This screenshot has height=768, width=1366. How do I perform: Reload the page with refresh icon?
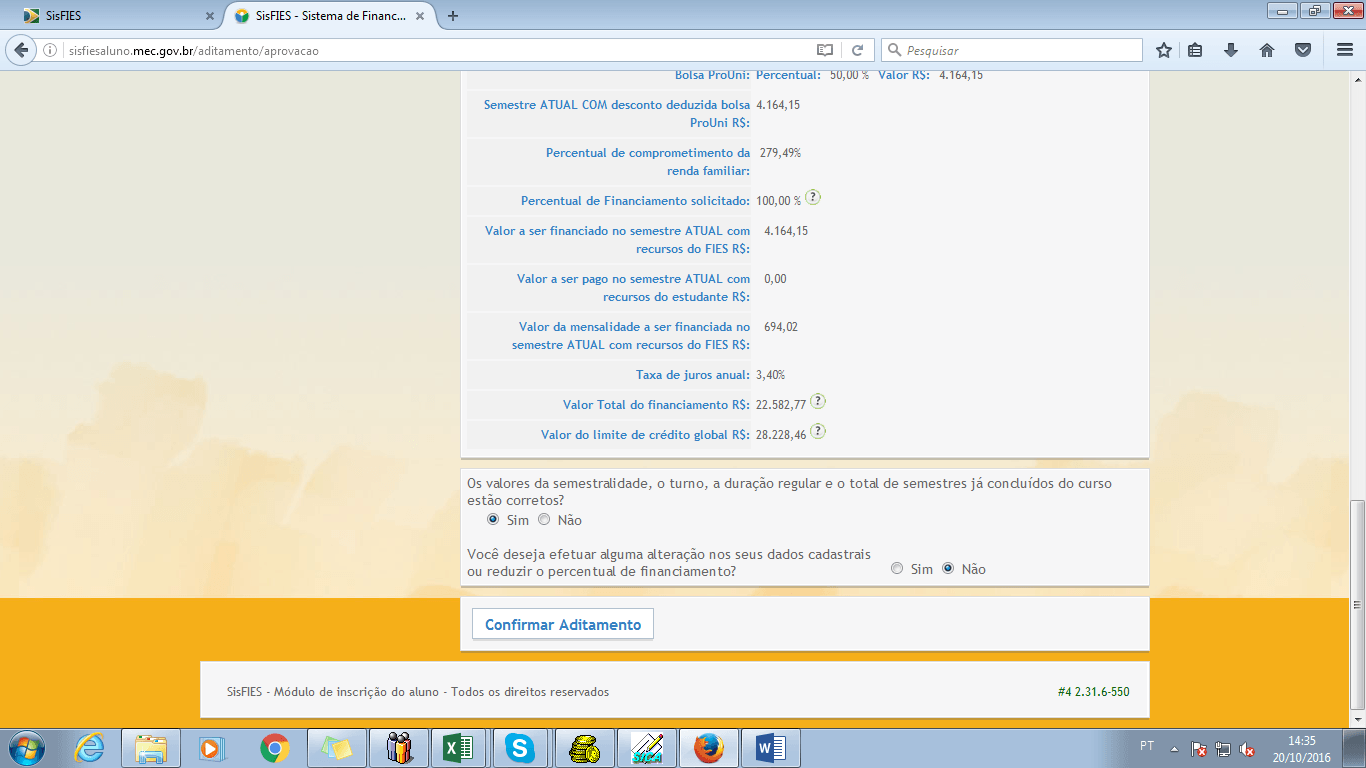(857, 50)
